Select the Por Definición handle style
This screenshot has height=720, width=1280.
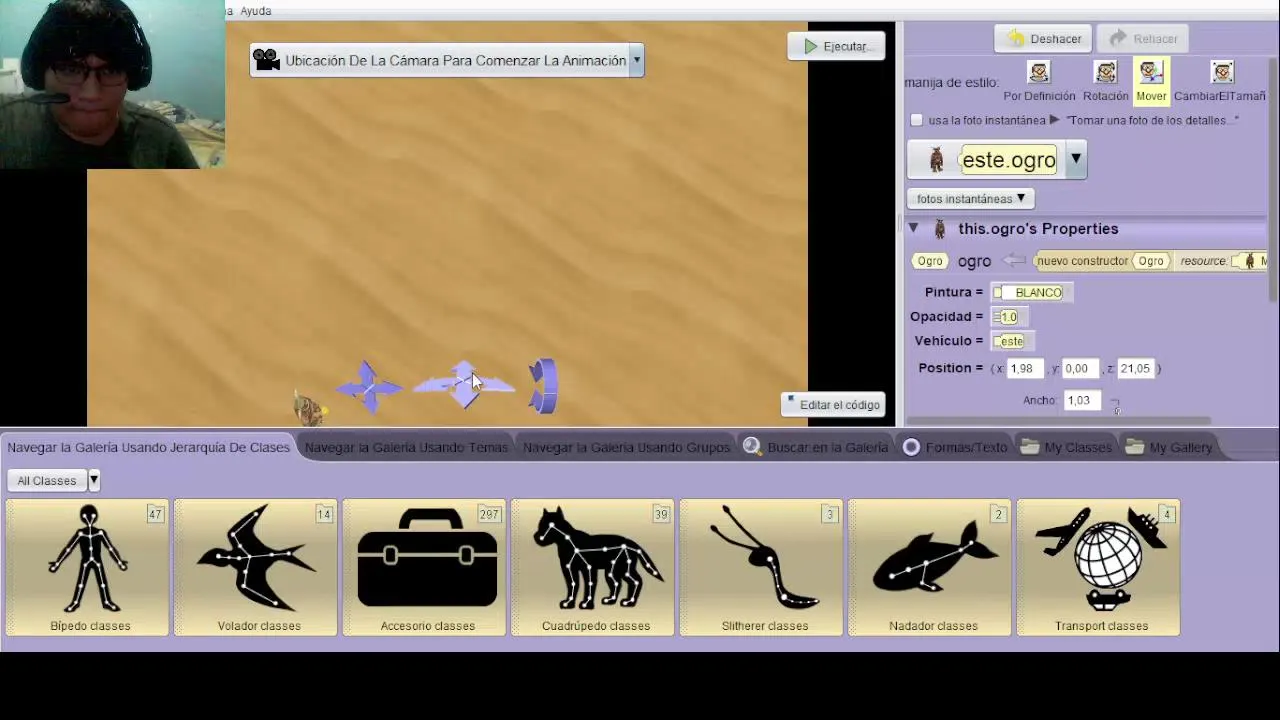pos(1039,81)
